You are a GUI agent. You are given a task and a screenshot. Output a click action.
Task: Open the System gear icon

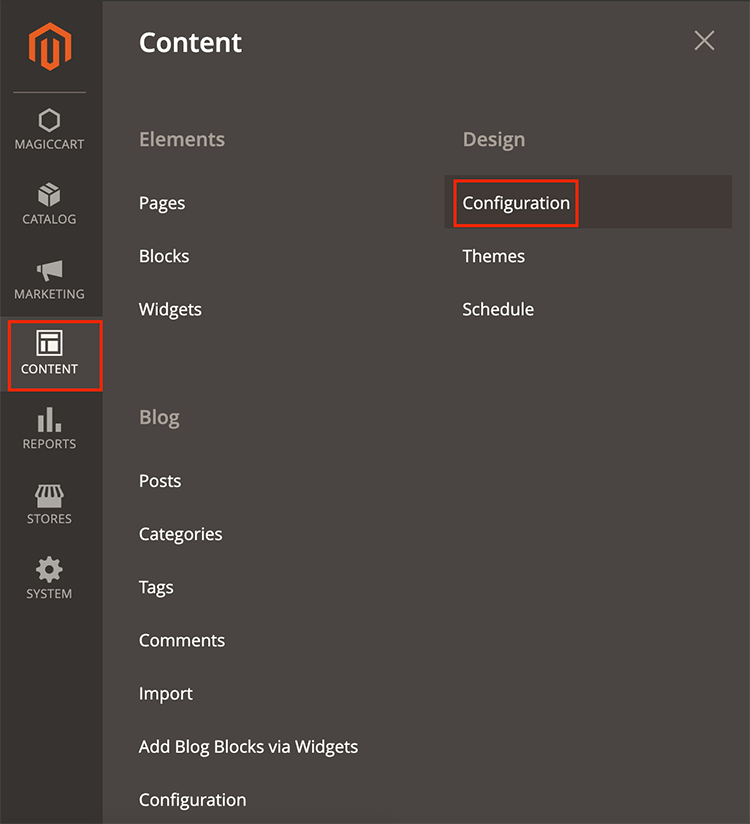(x=49, y=570)
